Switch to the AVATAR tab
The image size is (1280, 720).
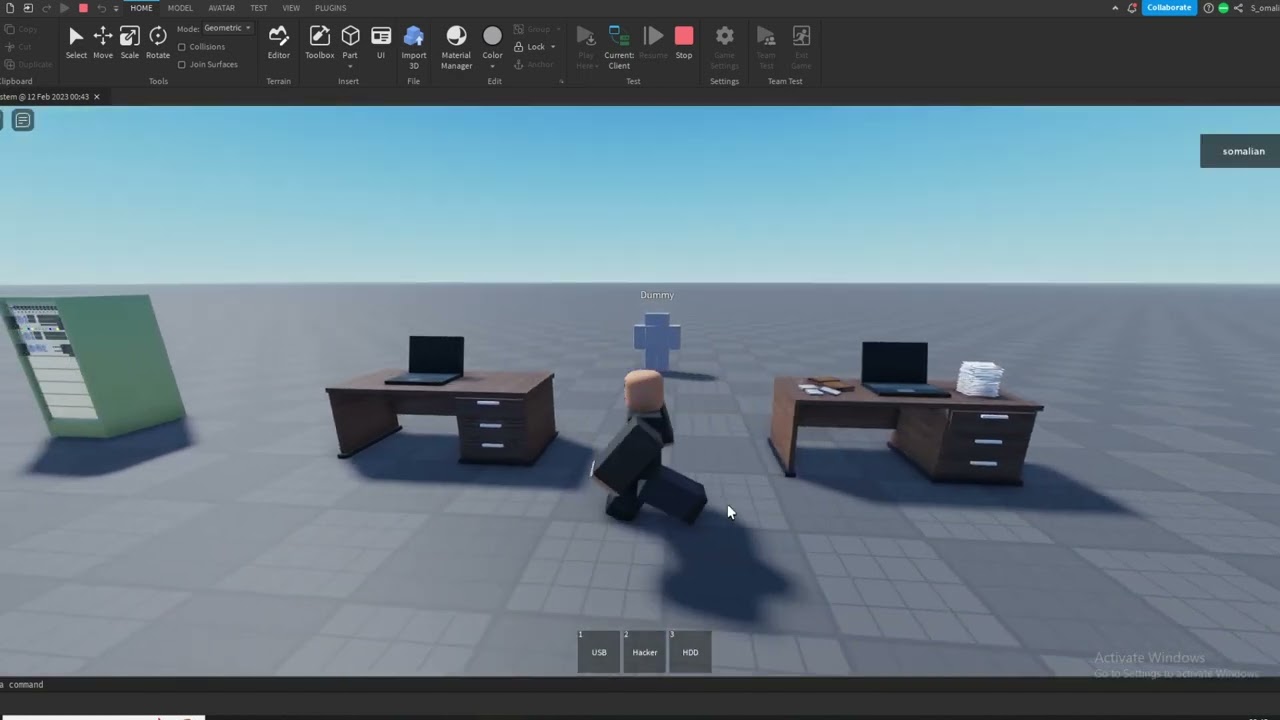221,8
